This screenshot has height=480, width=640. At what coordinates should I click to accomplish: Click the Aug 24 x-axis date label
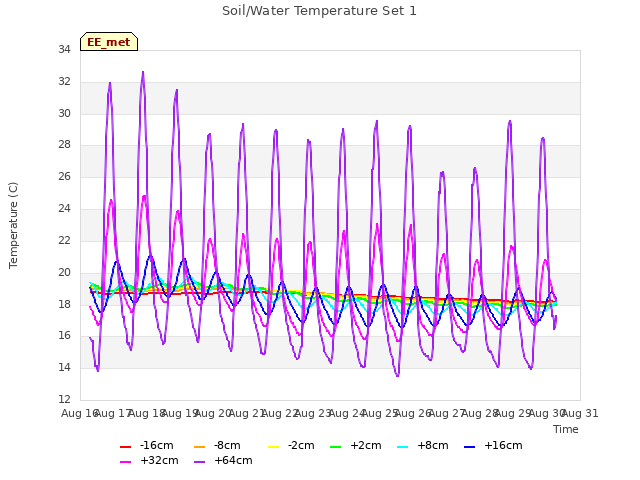347,413
